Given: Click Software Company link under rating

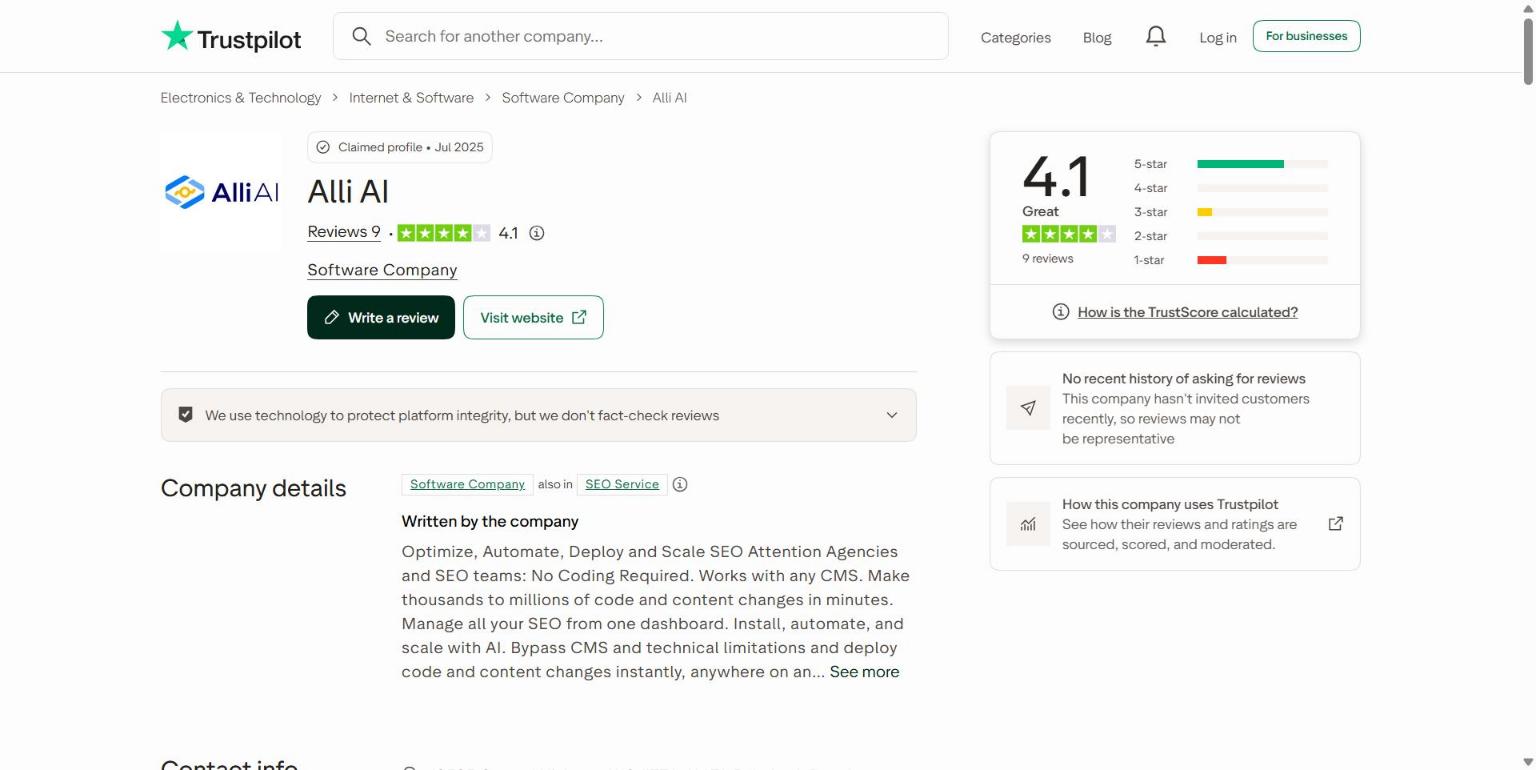Looking at the screenshot, I should [382, 270].
